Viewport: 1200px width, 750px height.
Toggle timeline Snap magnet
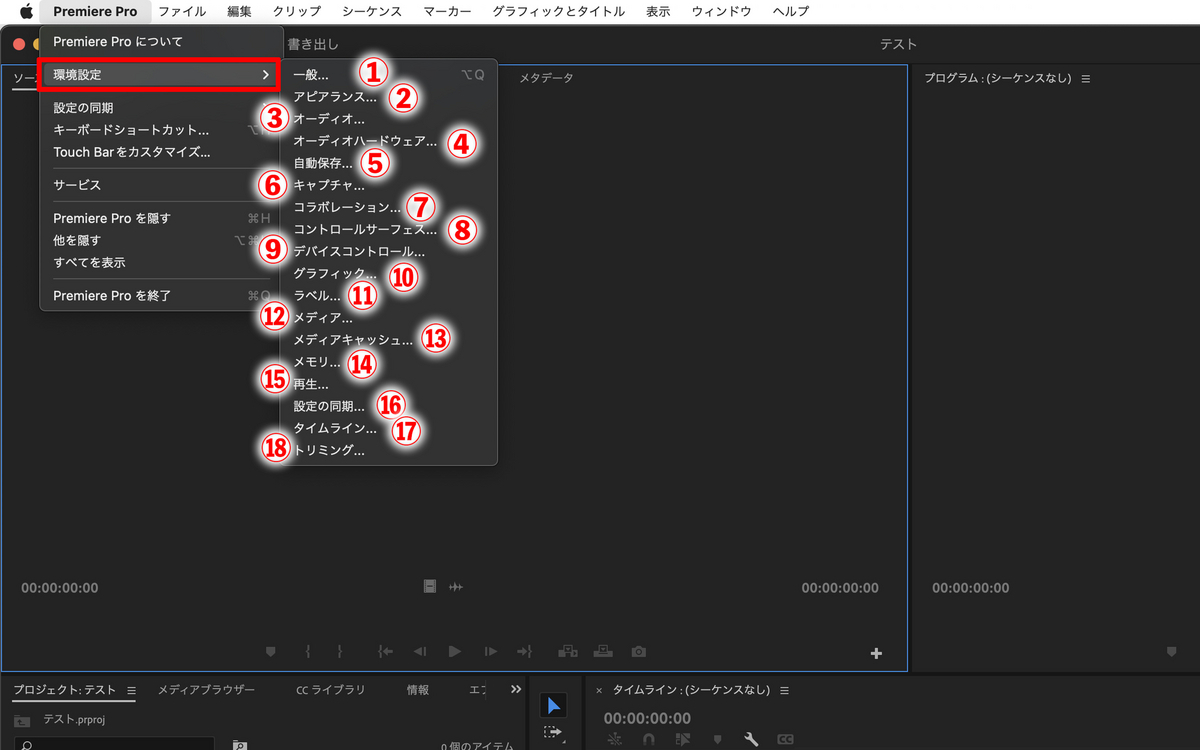[x=648, y=739]
